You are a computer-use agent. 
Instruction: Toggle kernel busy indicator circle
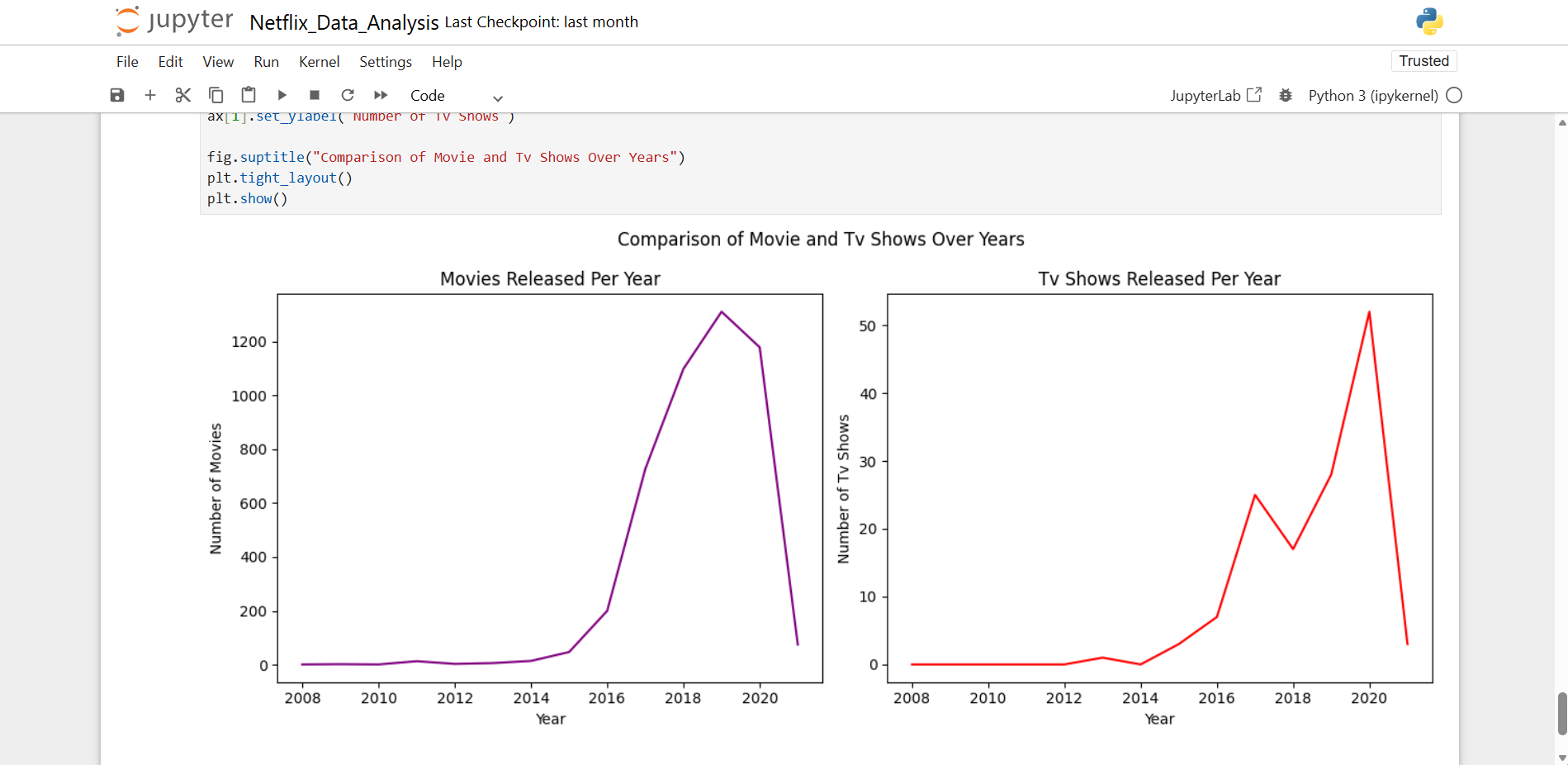point(1454,95)
